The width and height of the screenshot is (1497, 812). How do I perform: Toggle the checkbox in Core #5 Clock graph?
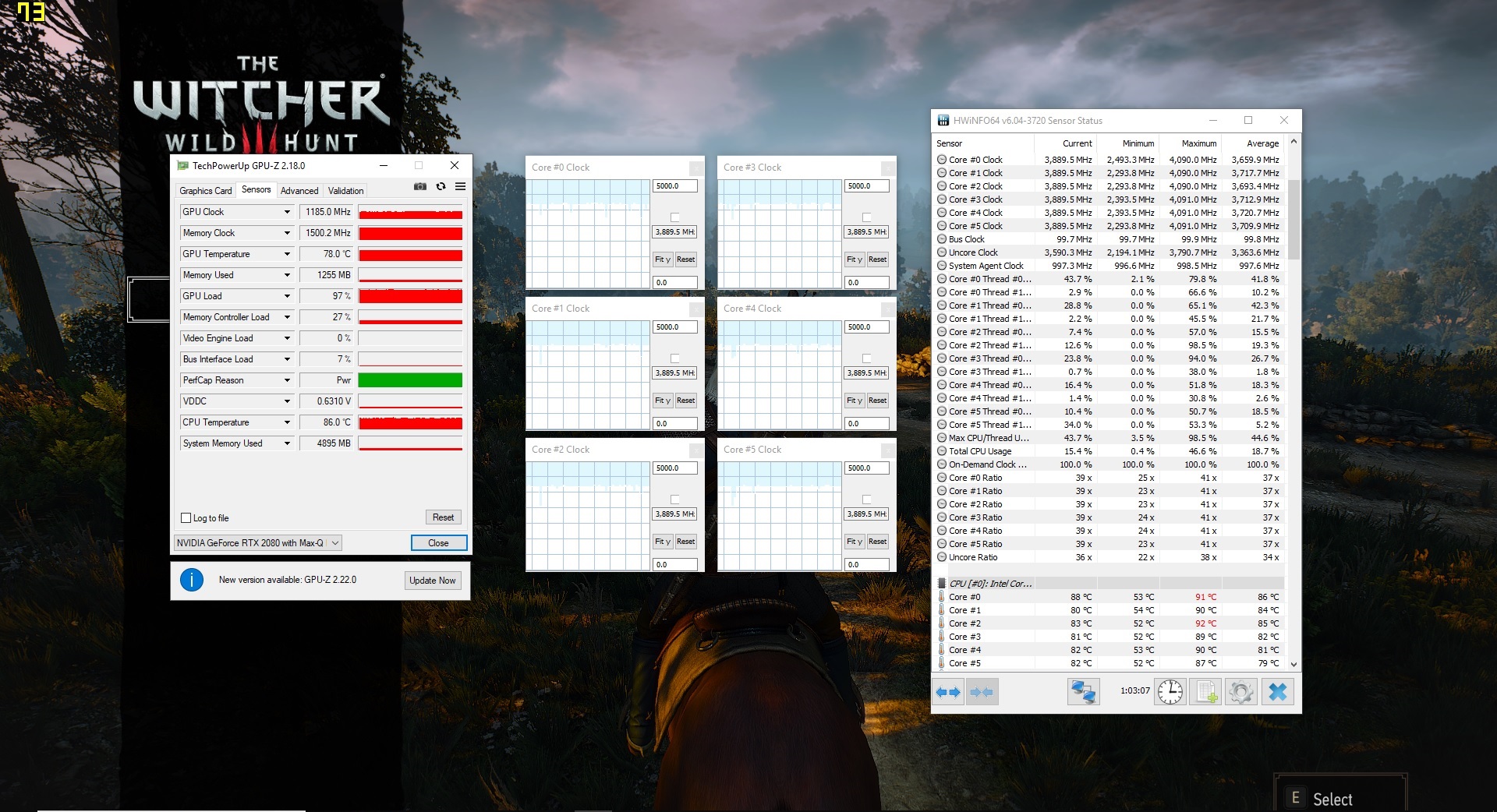click(867, 500)
